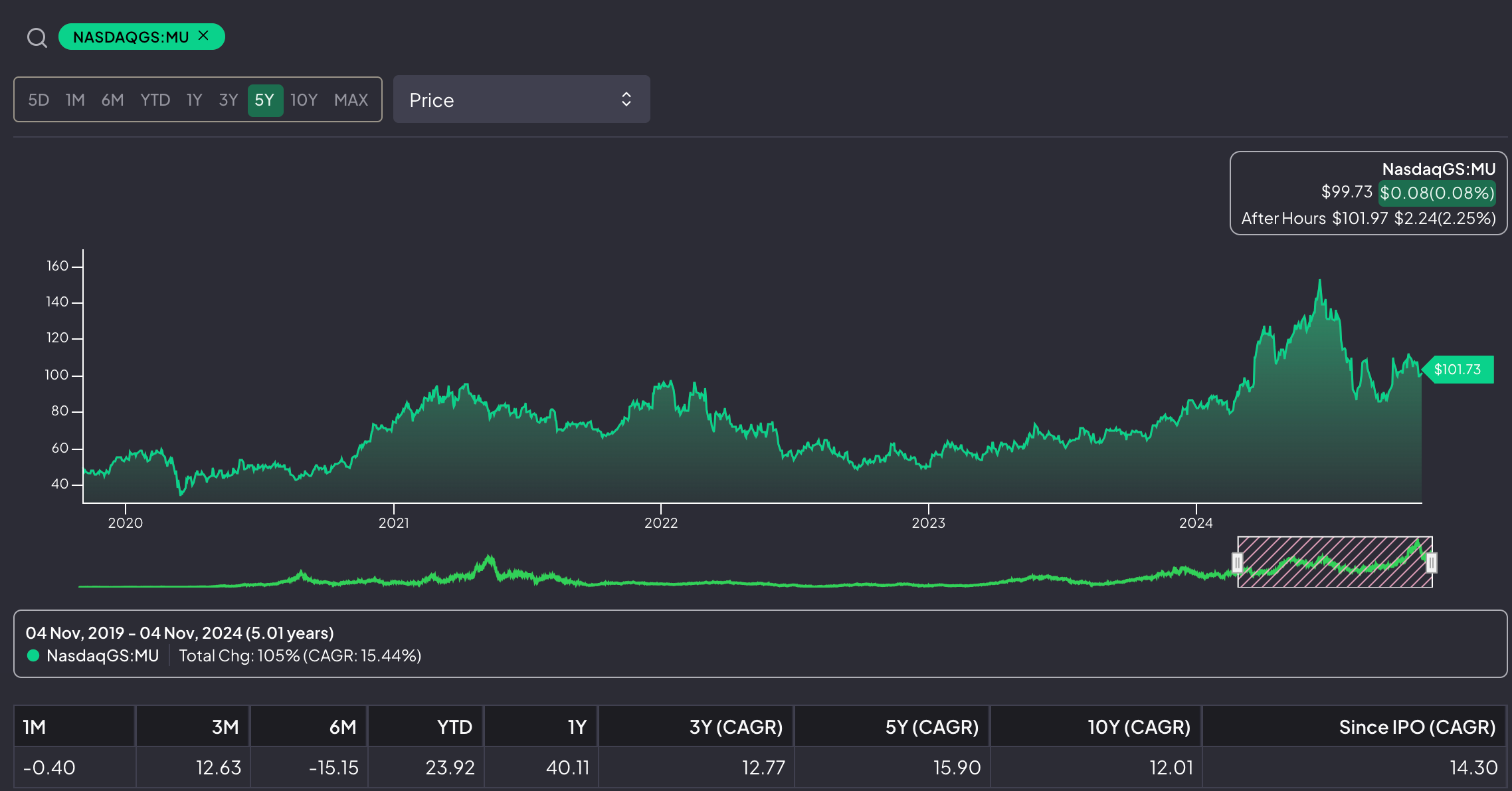
Task: Choose the 6M time range
Action: coord(113,100)
